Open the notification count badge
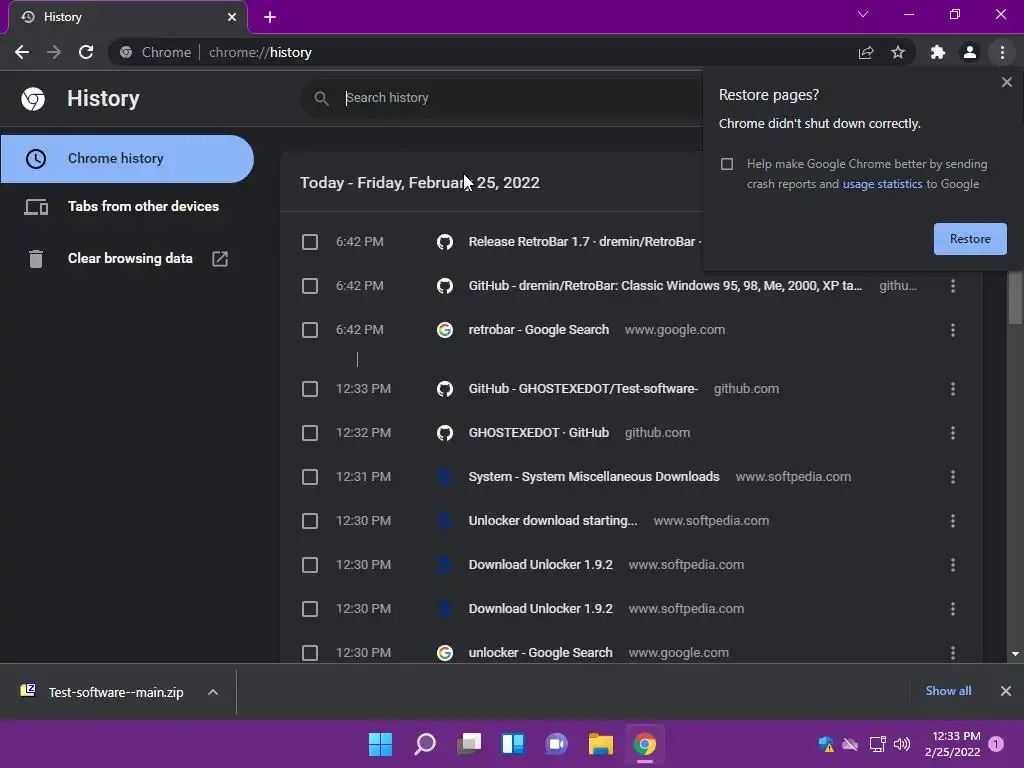The image size is (1024, 768). tap(996, 744)
